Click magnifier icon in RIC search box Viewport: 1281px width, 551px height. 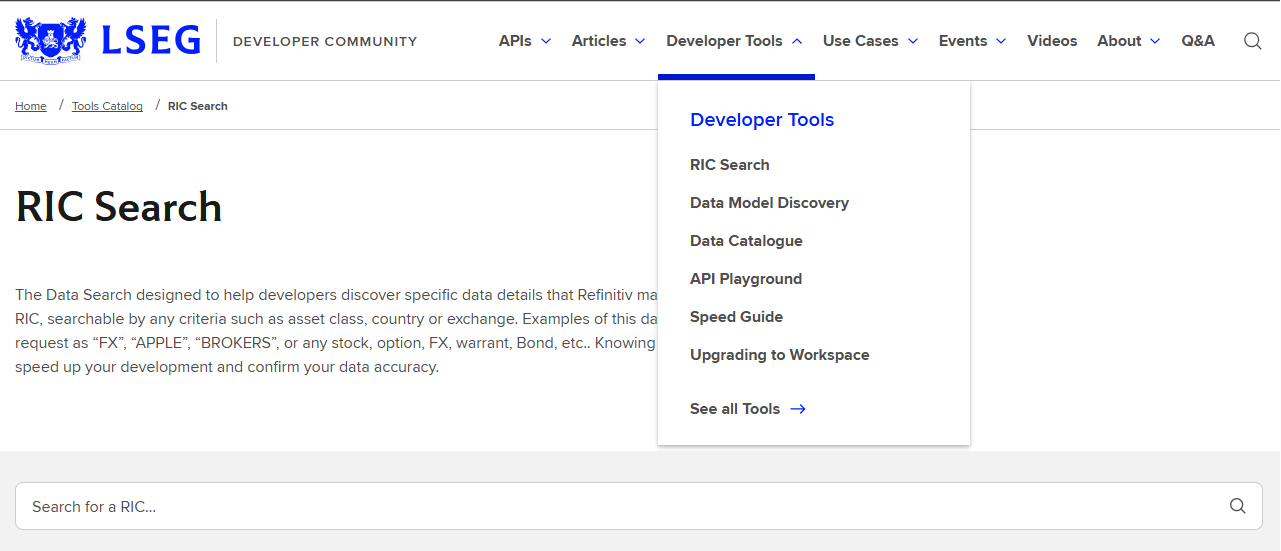pyautogui.click(x=1238, y=506)
